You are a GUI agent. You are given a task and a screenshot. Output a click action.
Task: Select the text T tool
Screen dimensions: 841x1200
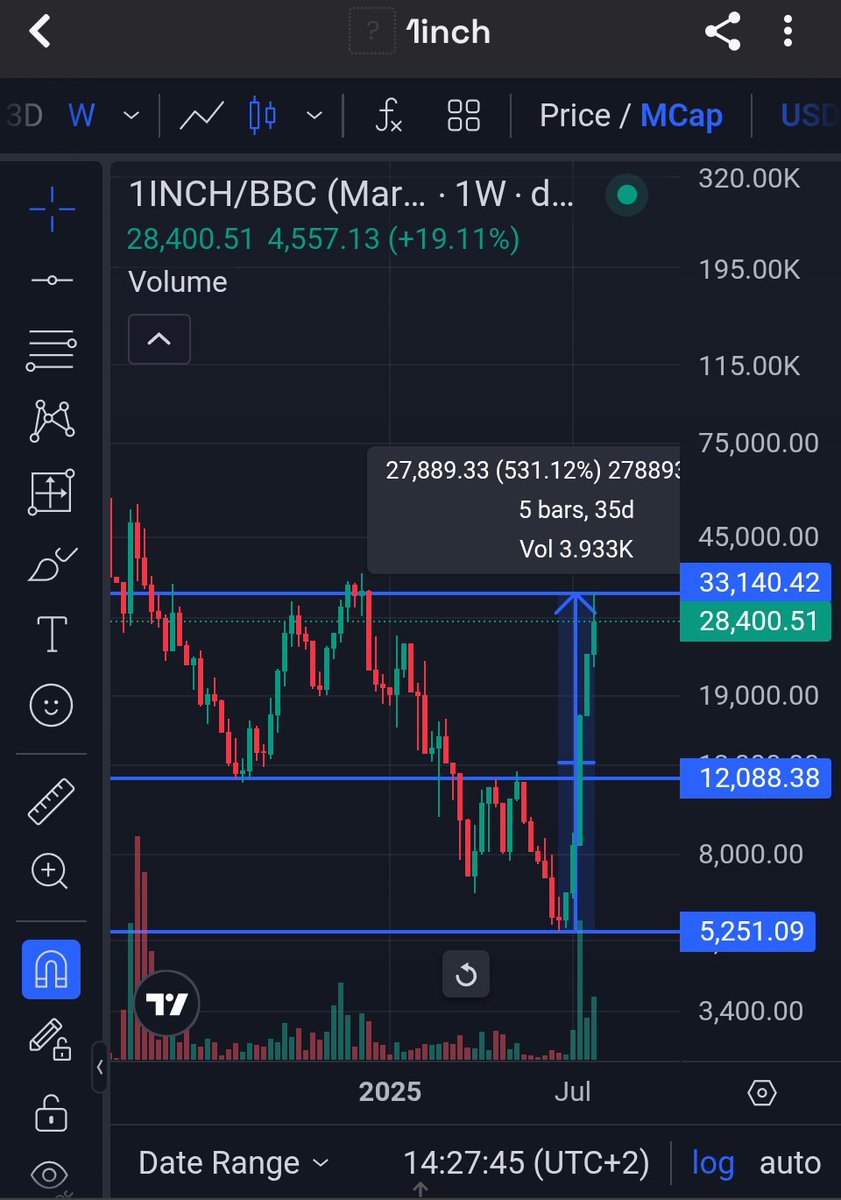pyautogui.click(x=52, y=634)
